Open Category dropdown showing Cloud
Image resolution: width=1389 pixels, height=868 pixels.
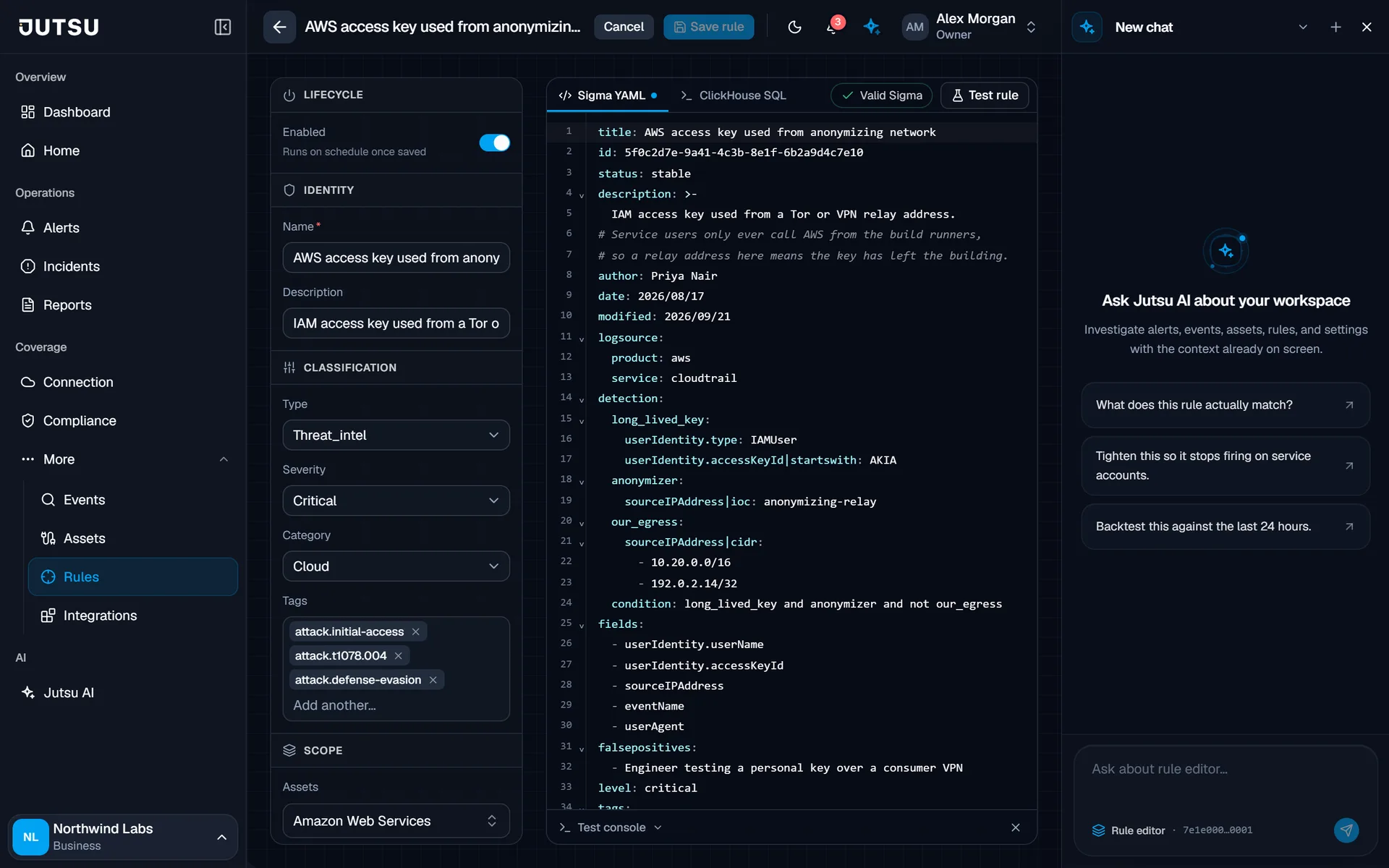click(x=396, y=566)
